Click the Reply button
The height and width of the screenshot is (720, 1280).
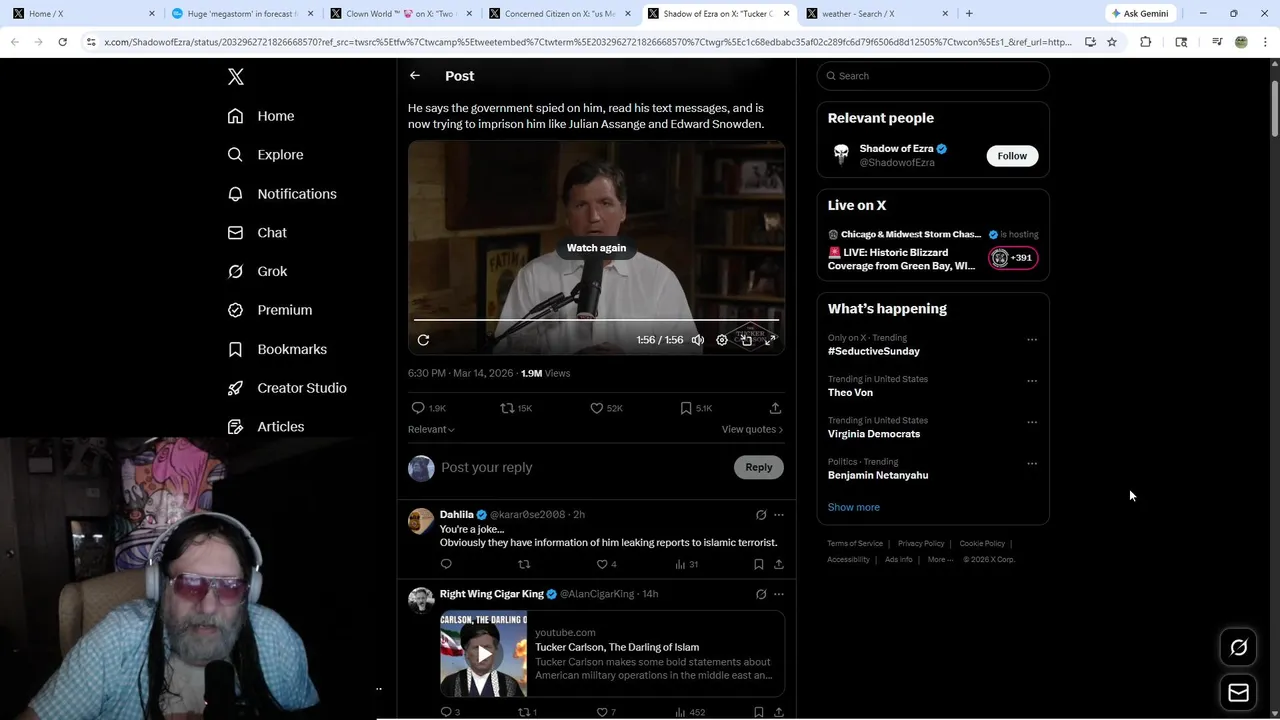[759, 467]
